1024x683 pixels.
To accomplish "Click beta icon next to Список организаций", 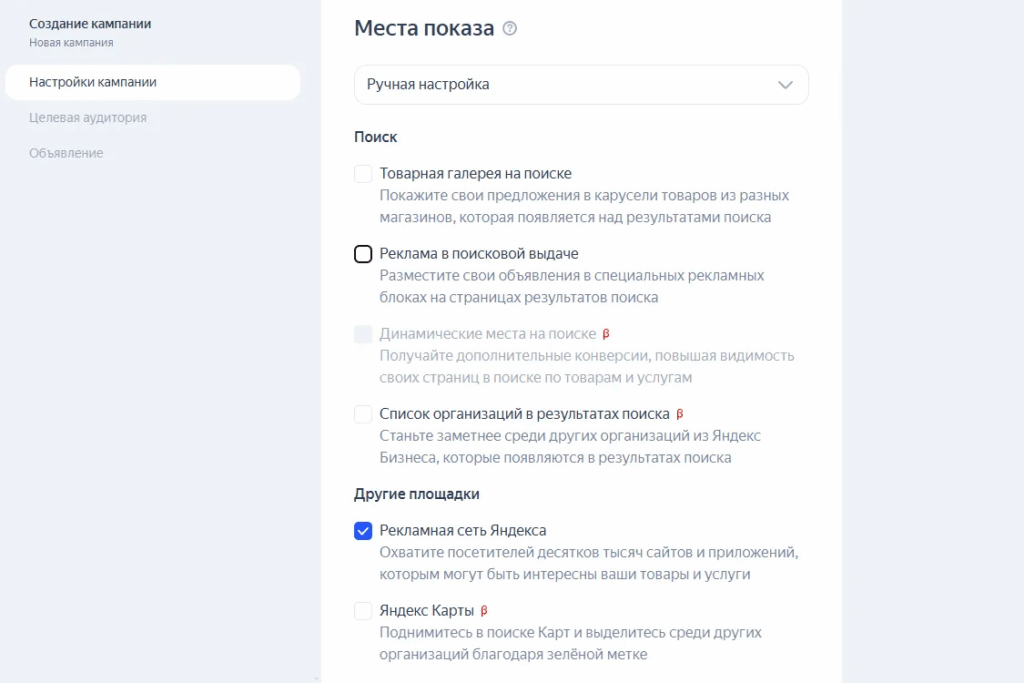I will tap(680, 414).
